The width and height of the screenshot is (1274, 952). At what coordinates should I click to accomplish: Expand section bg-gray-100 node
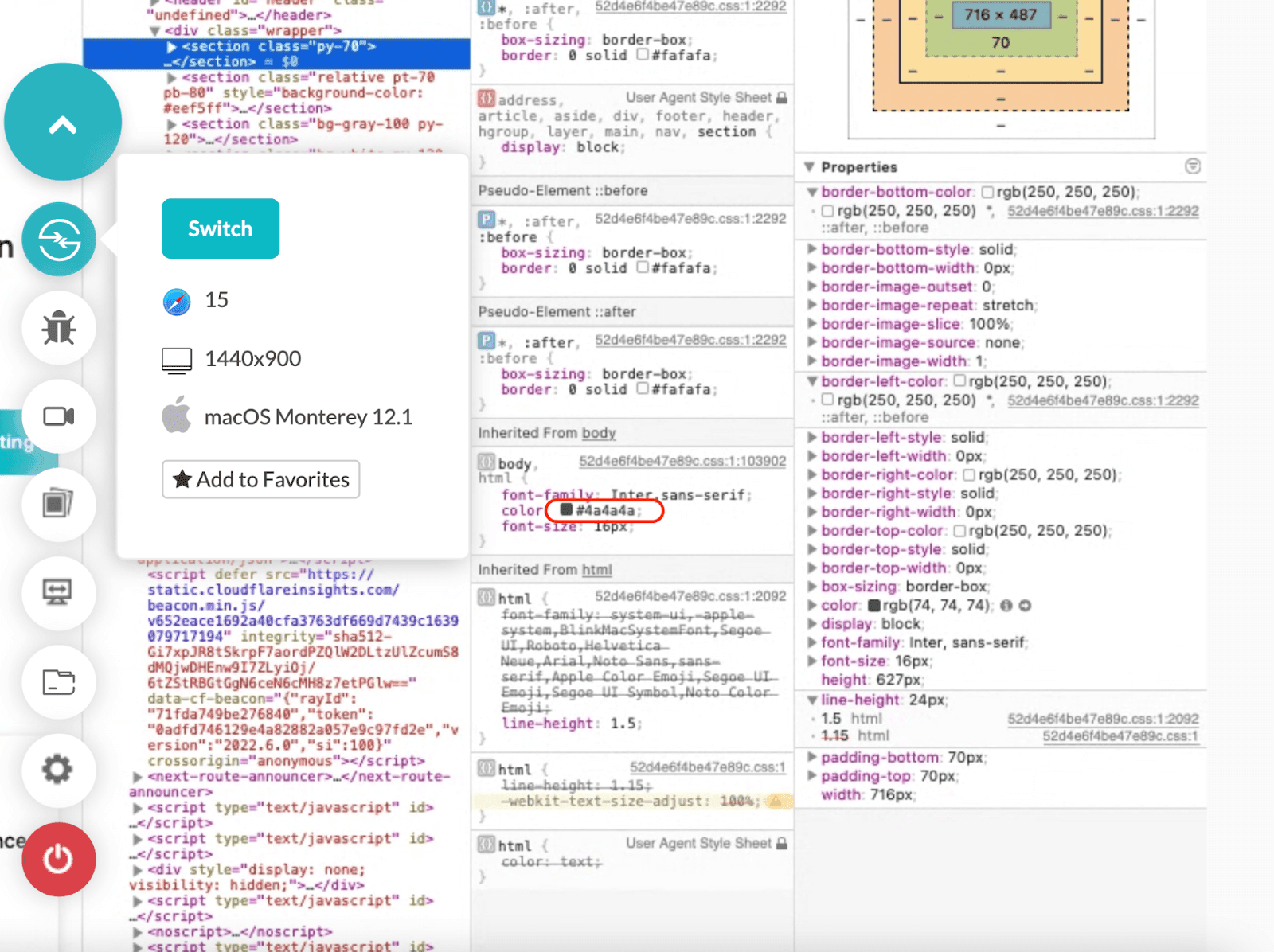[172, 125]
